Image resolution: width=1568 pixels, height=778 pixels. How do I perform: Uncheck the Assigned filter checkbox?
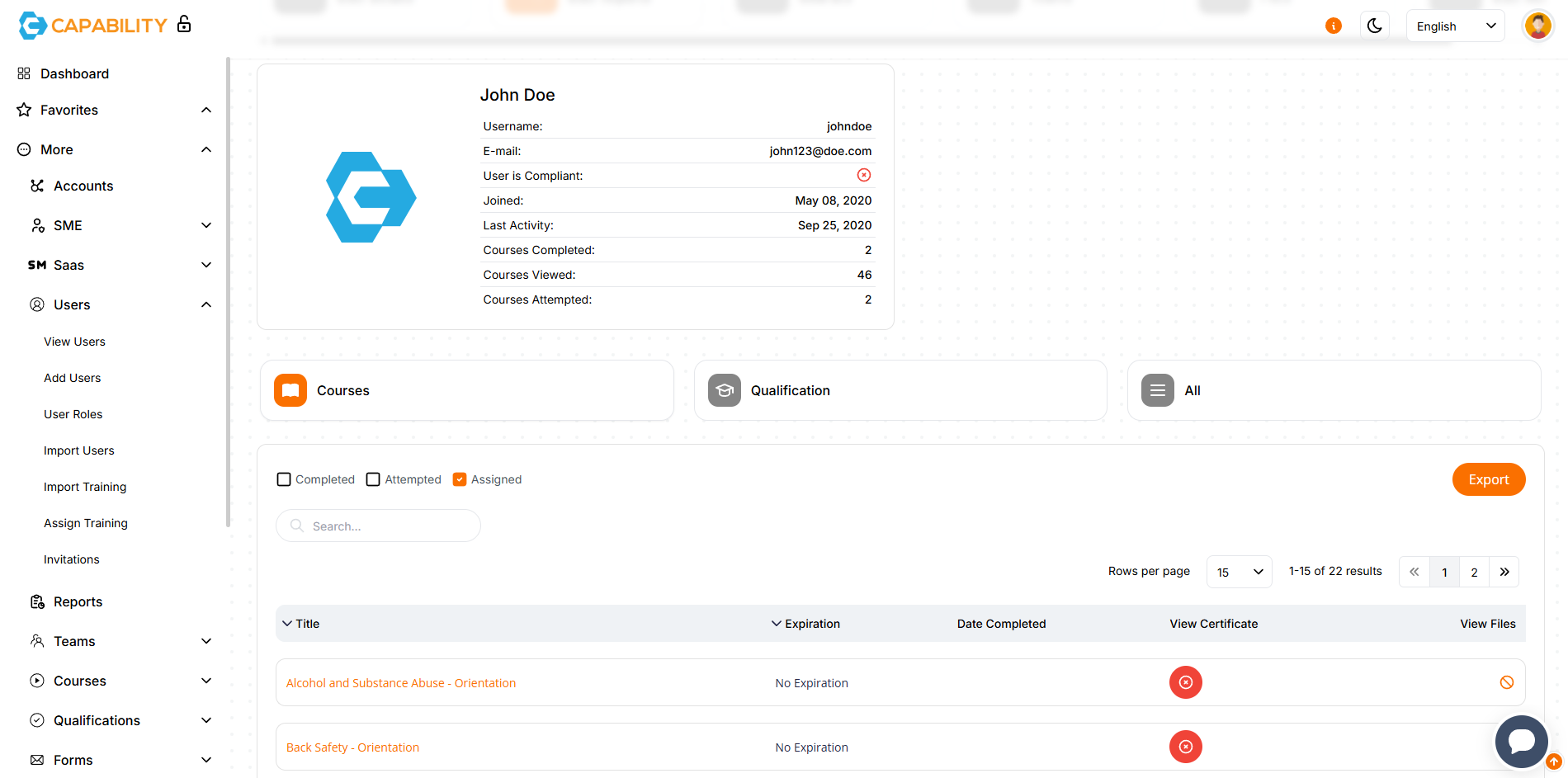click(x=460, y=479)
